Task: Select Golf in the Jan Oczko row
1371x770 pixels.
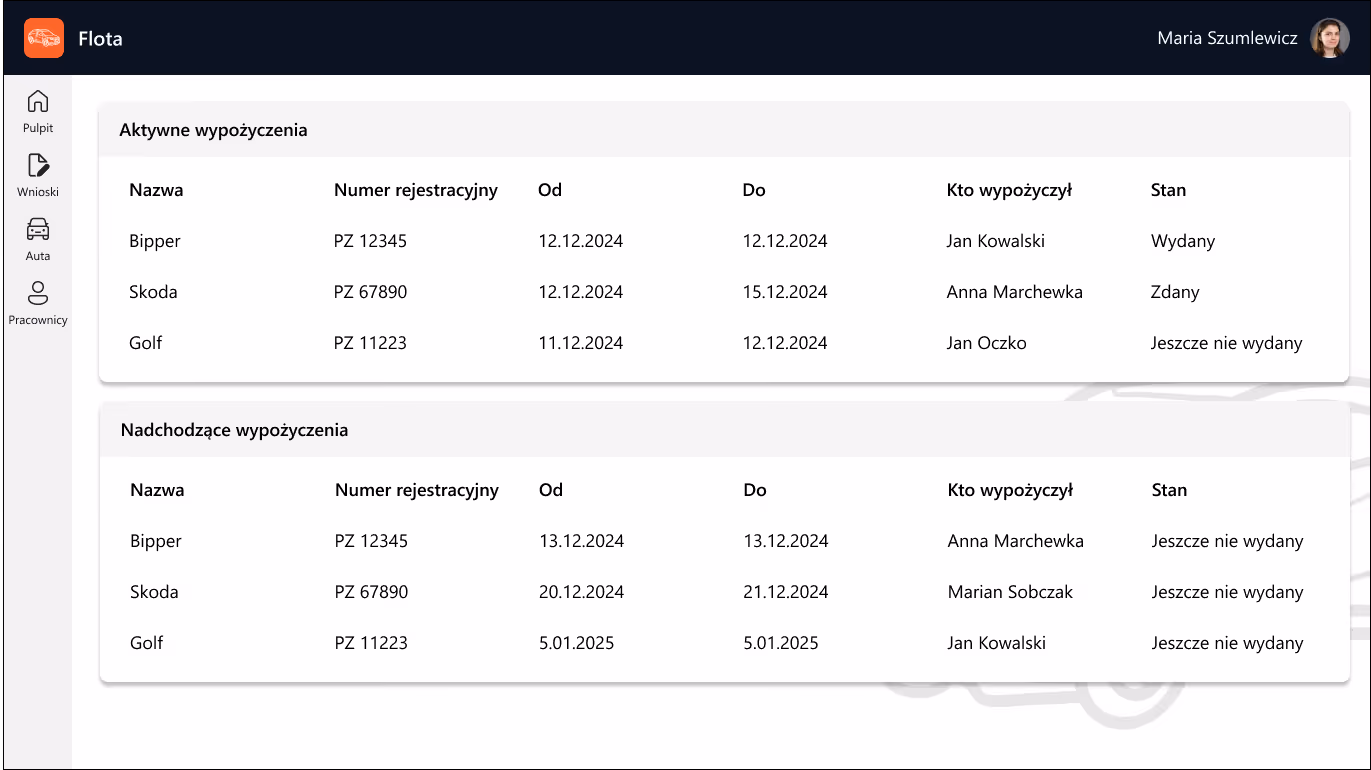Action: (145, 343)
